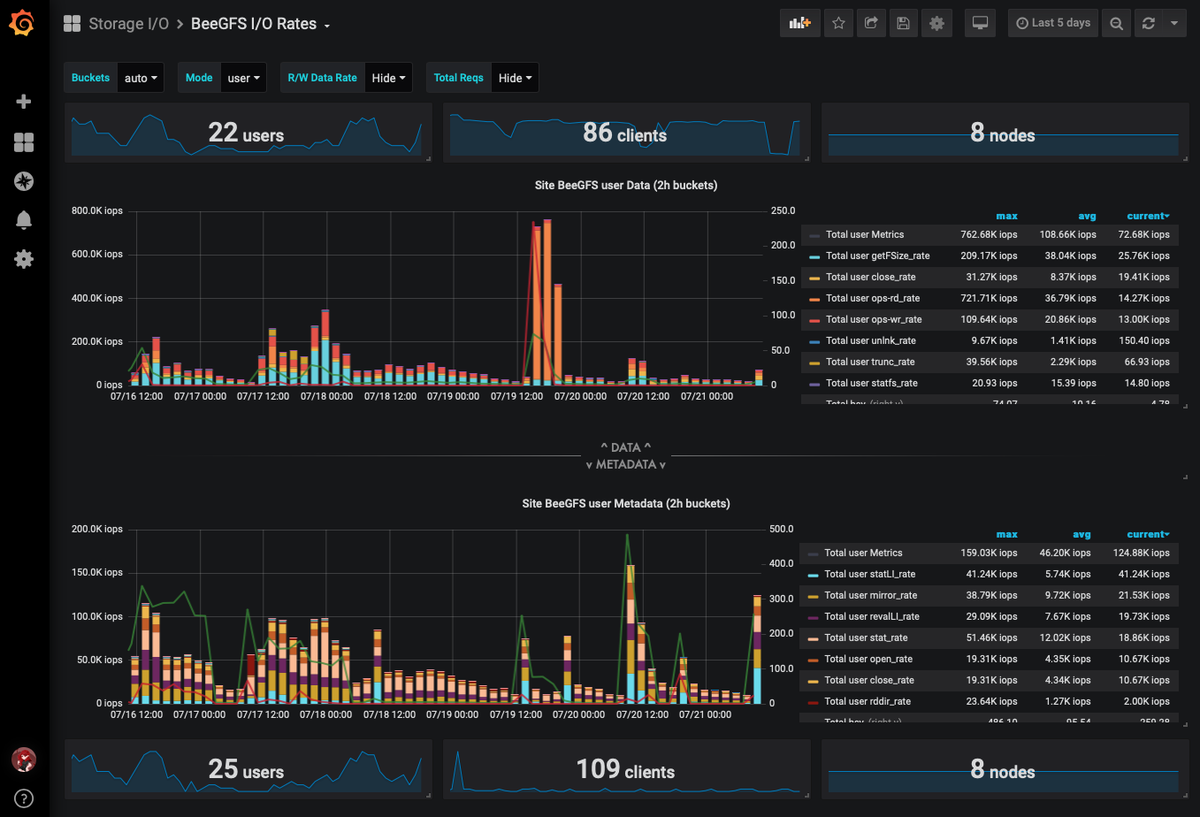Image resolution: width=1200 pixels, height=817 pixels.
Task: Click color swatch for Metadata close_rate
Action: point(814,680)
